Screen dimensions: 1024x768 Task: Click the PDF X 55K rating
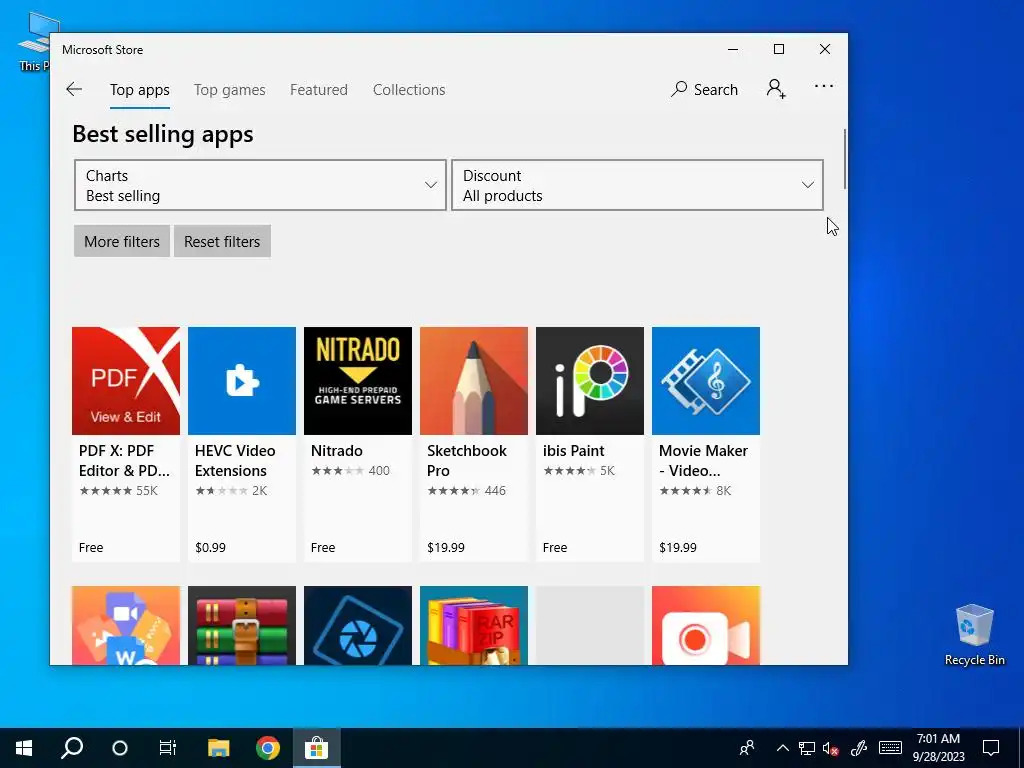tap(118, 491)
